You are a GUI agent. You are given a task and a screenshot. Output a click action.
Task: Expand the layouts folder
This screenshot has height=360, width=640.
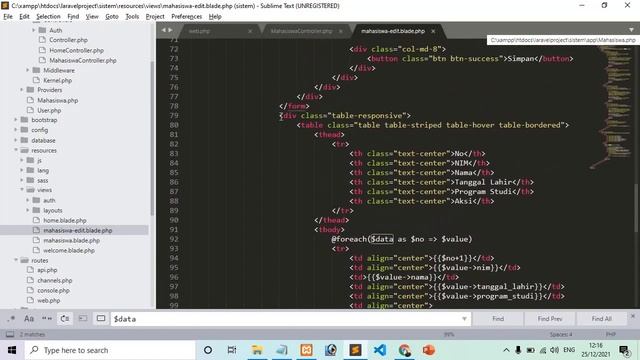(27, 210)
